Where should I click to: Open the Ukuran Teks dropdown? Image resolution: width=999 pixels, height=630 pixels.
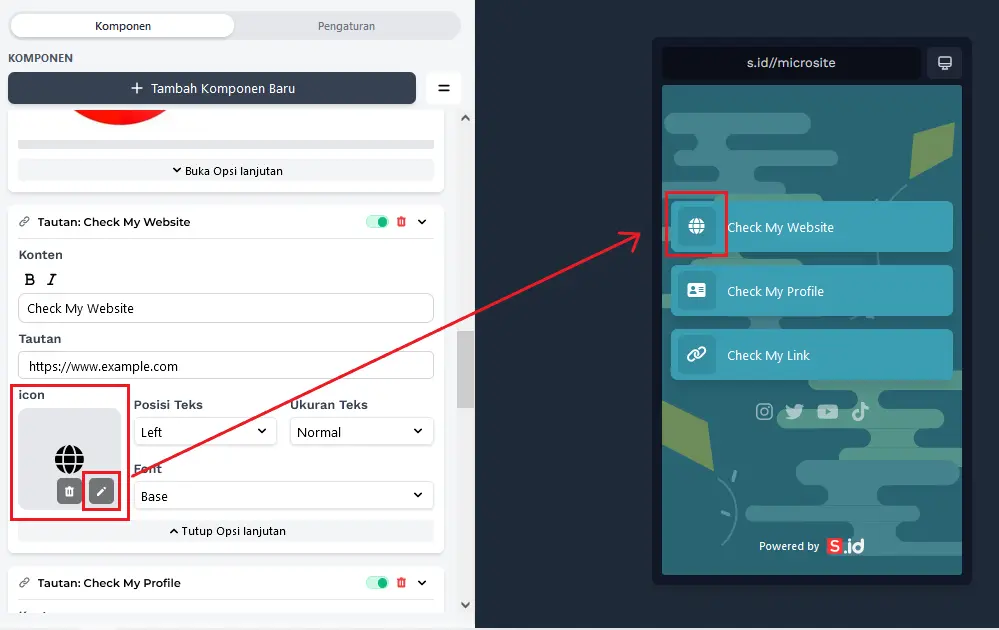click(361, 432)
